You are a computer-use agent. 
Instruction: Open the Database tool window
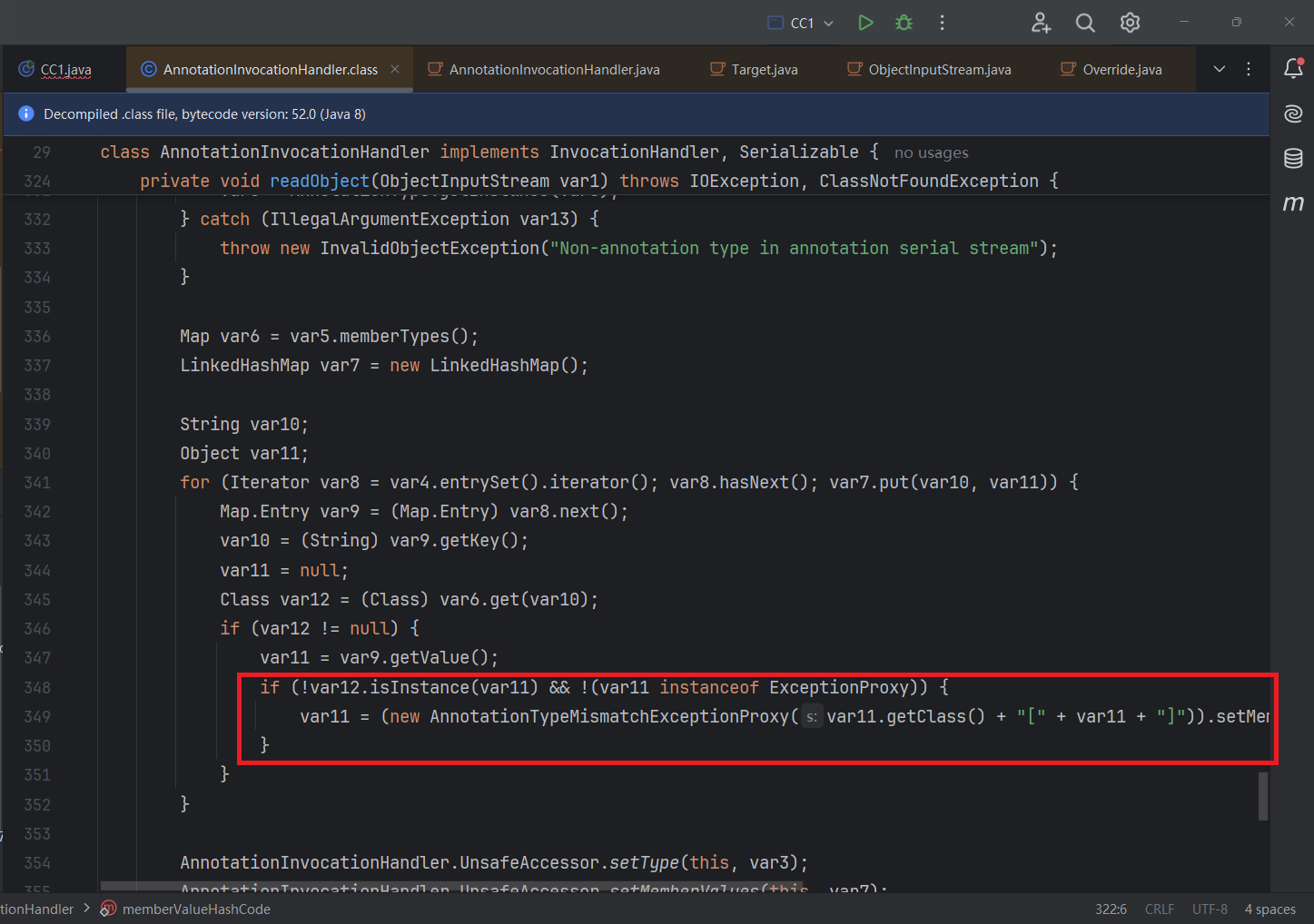[1293, 158]
